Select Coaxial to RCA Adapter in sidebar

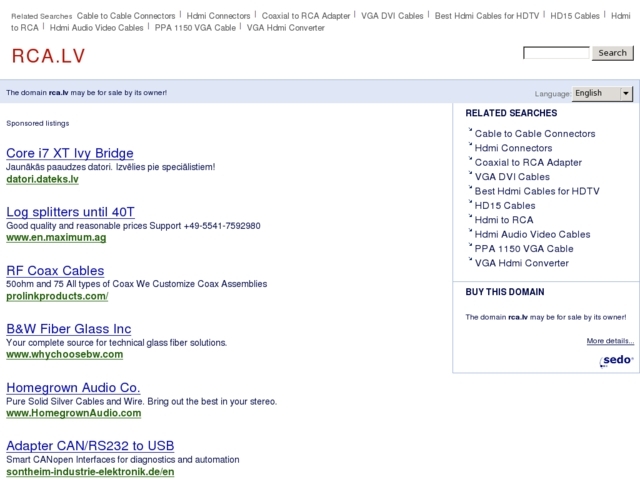click(528, 162)
